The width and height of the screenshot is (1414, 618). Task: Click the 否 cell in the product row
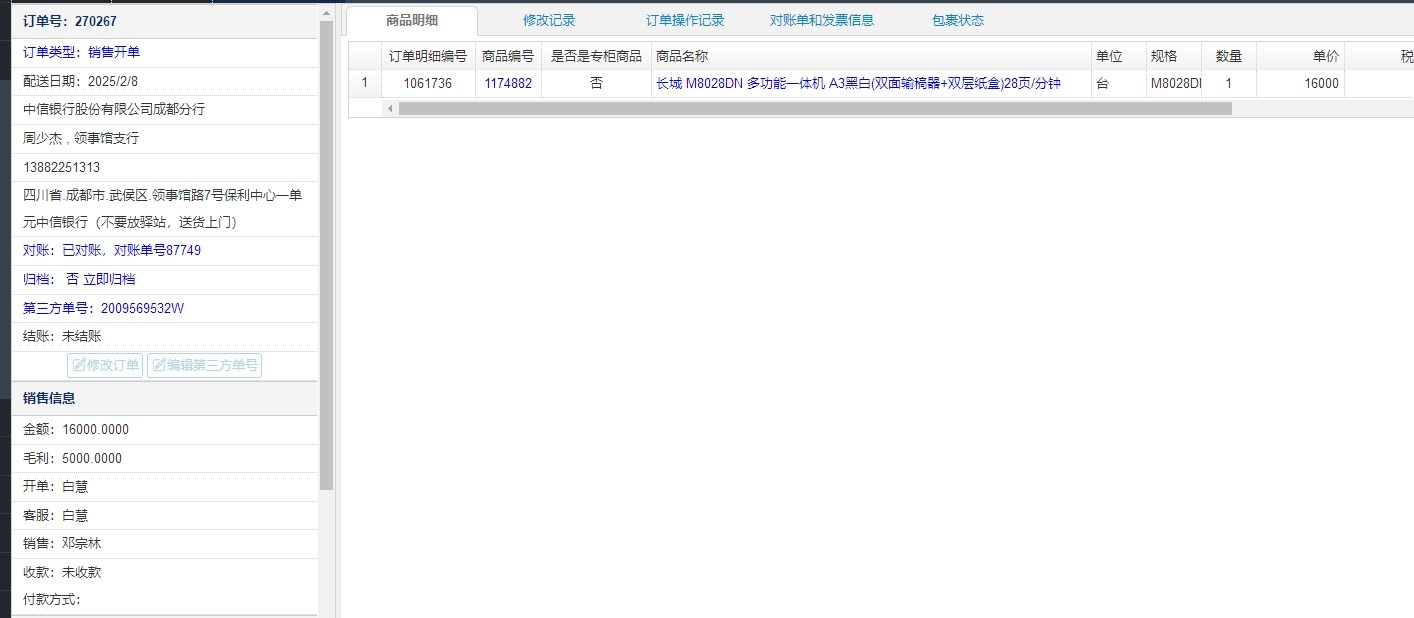pyautogui.click(x=597, y=84)
